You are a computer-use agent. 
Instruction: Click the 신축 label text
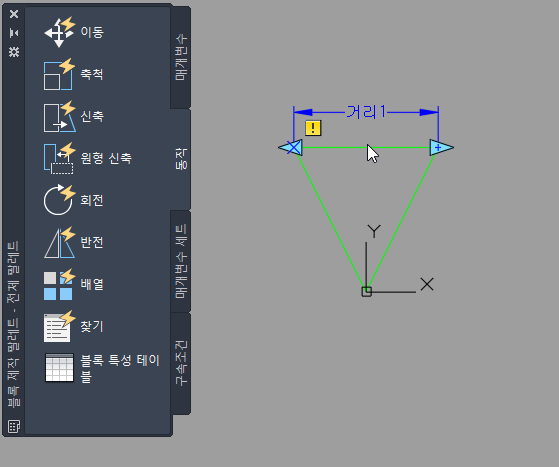click(92, 116)
